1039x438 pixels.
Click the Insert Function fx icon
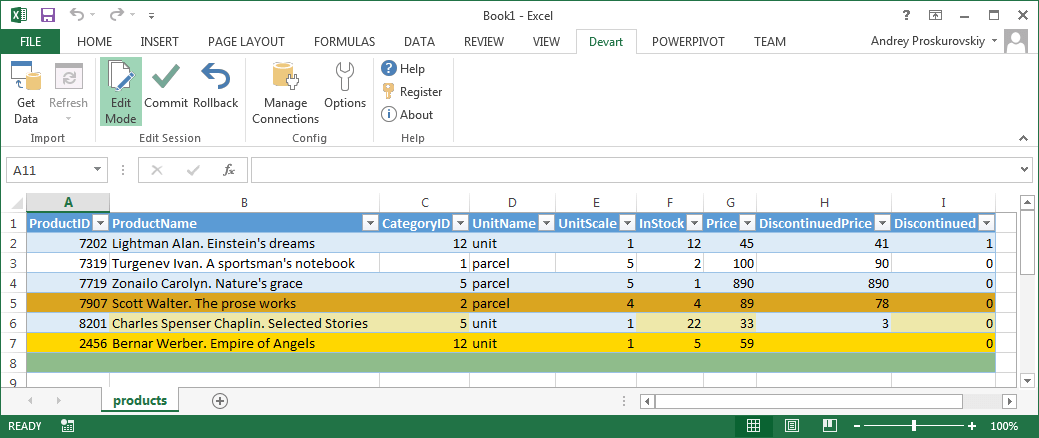point(229,170)
